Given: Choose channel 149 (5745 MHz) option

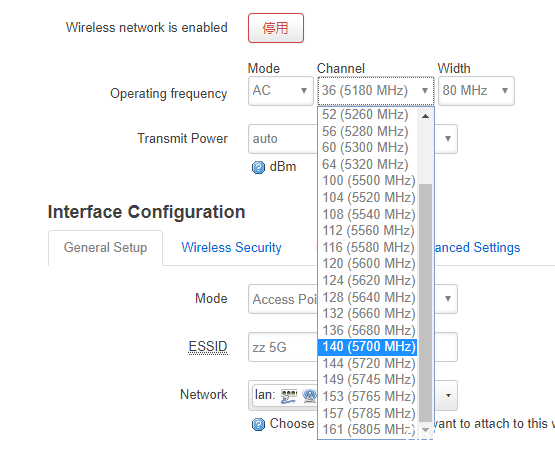Looking at the screenshot, I should (x=367, y=380).
